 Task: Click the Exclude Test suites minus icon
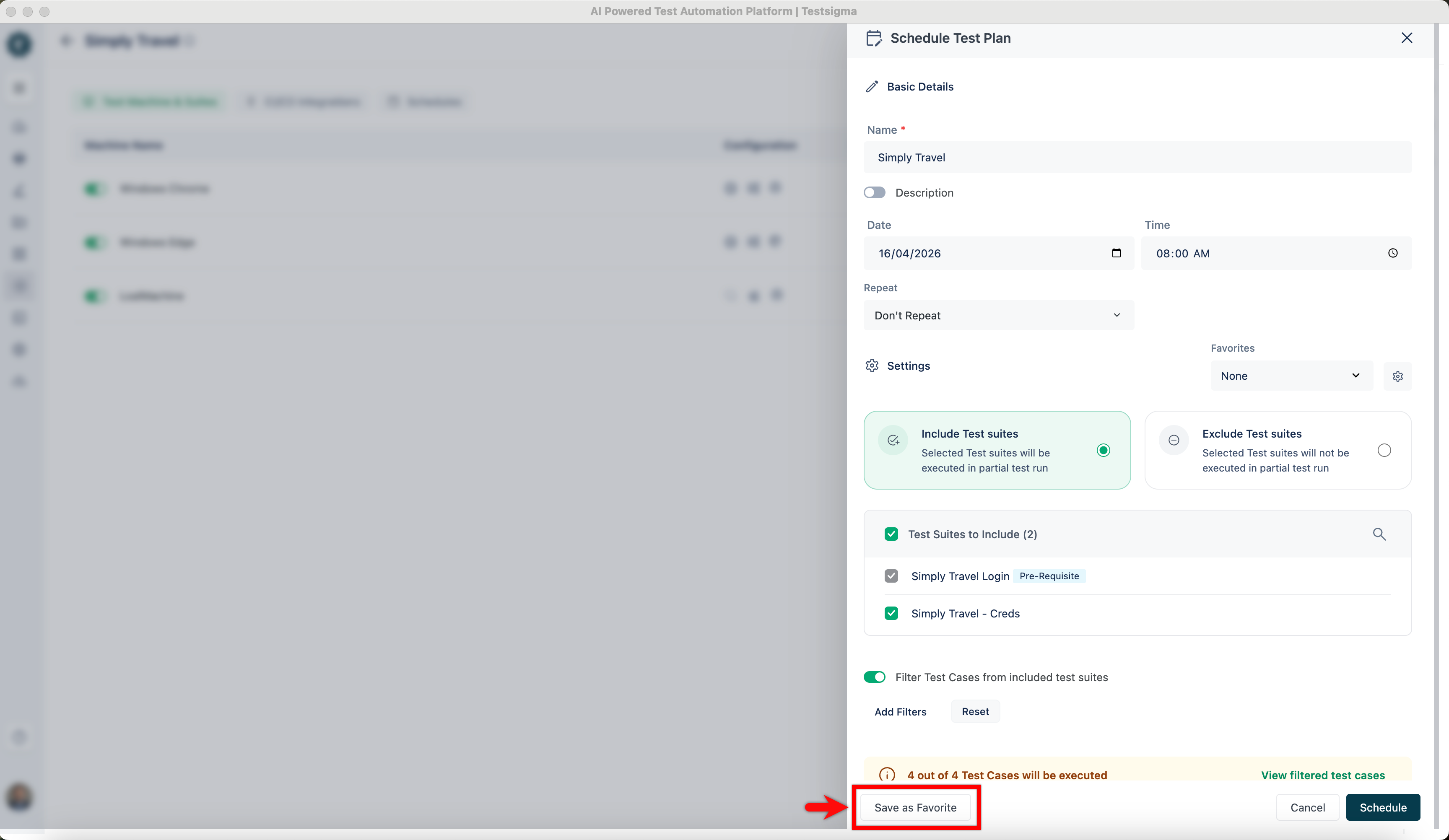[x=1174, y=441]
